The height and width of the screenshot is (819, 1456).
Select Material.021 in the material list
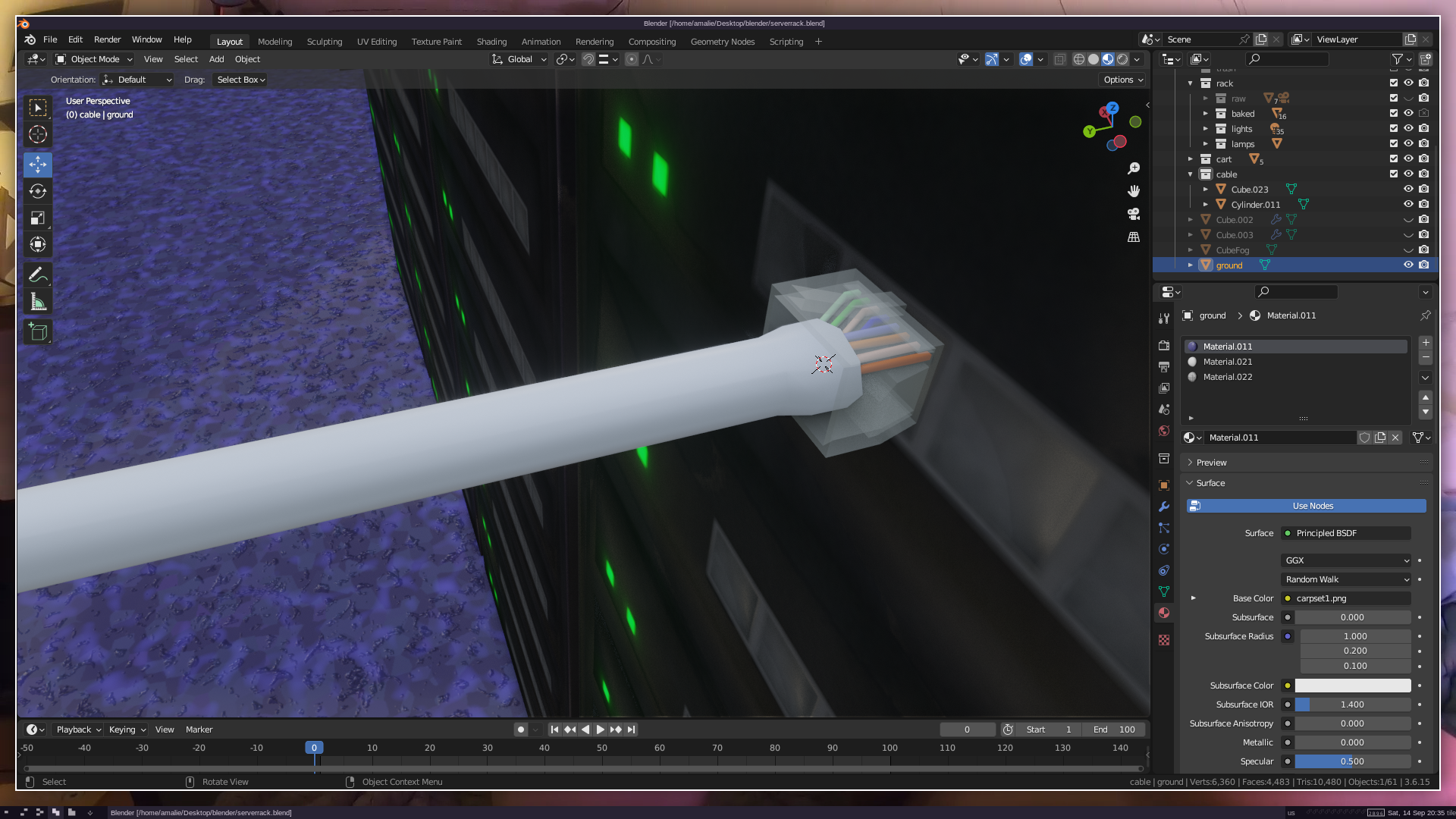(x=1227, y=362)
